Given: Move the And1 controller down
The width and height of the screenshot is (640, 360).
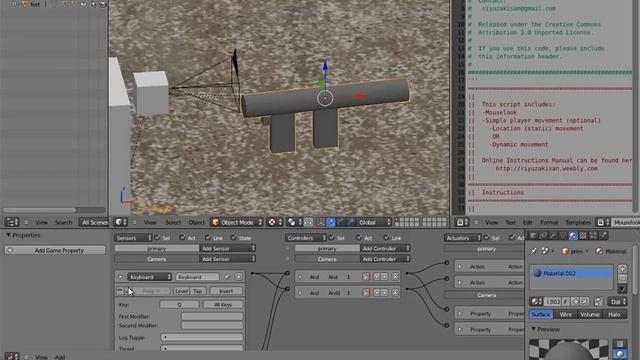Looking at the screenshot, I should [384, 293].
